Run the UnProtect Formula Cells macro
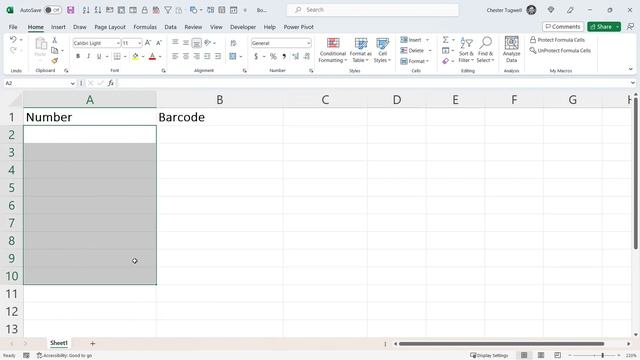 coord(560,51)
